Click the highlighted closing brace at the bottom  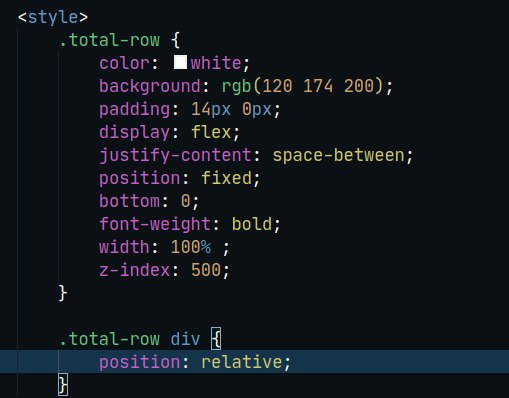tap(63, 385)
